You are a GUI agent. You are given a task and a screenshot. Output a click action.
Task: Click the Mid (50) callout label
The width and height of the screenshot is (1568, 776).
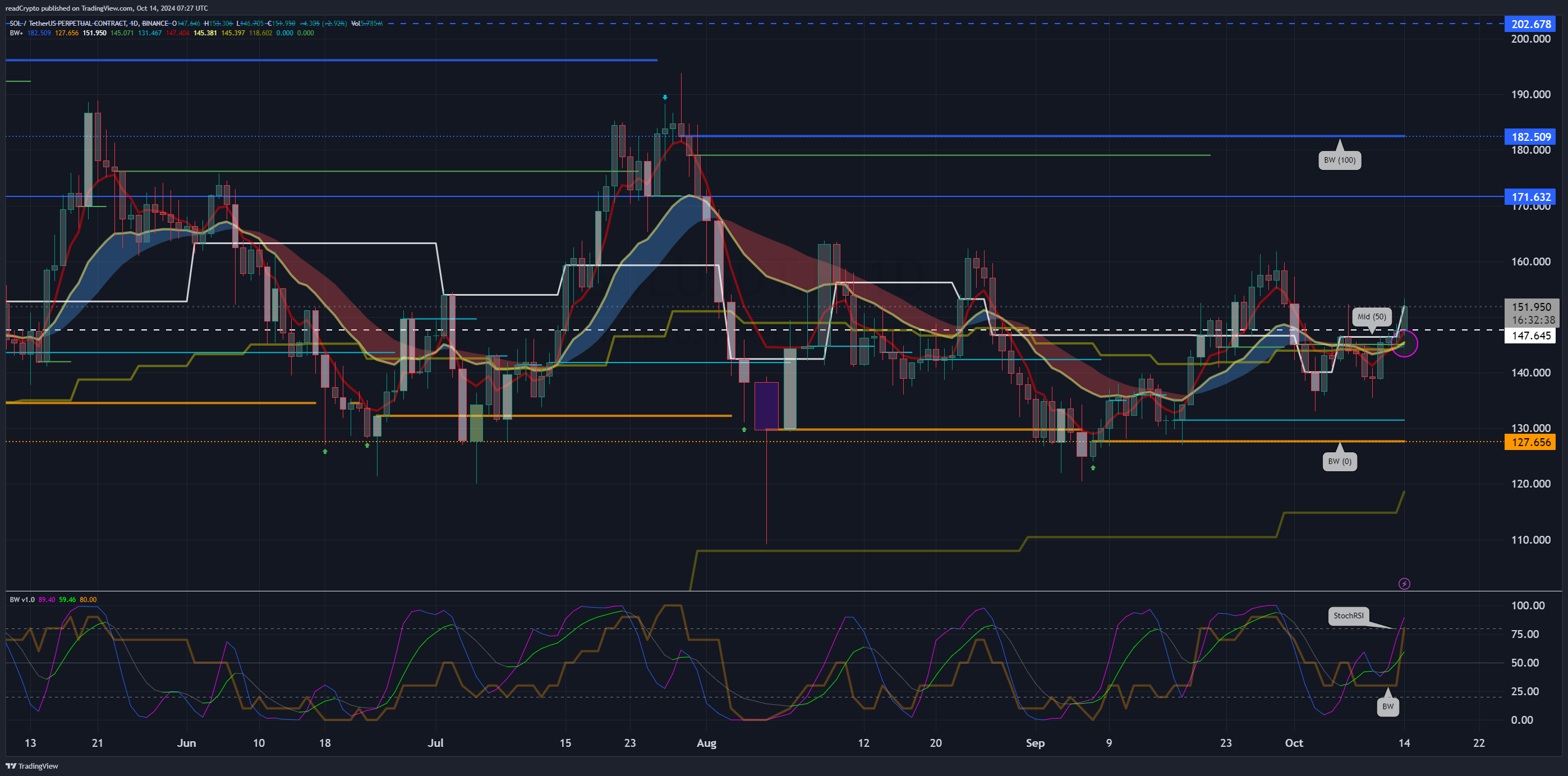(x=1372, y=316)
